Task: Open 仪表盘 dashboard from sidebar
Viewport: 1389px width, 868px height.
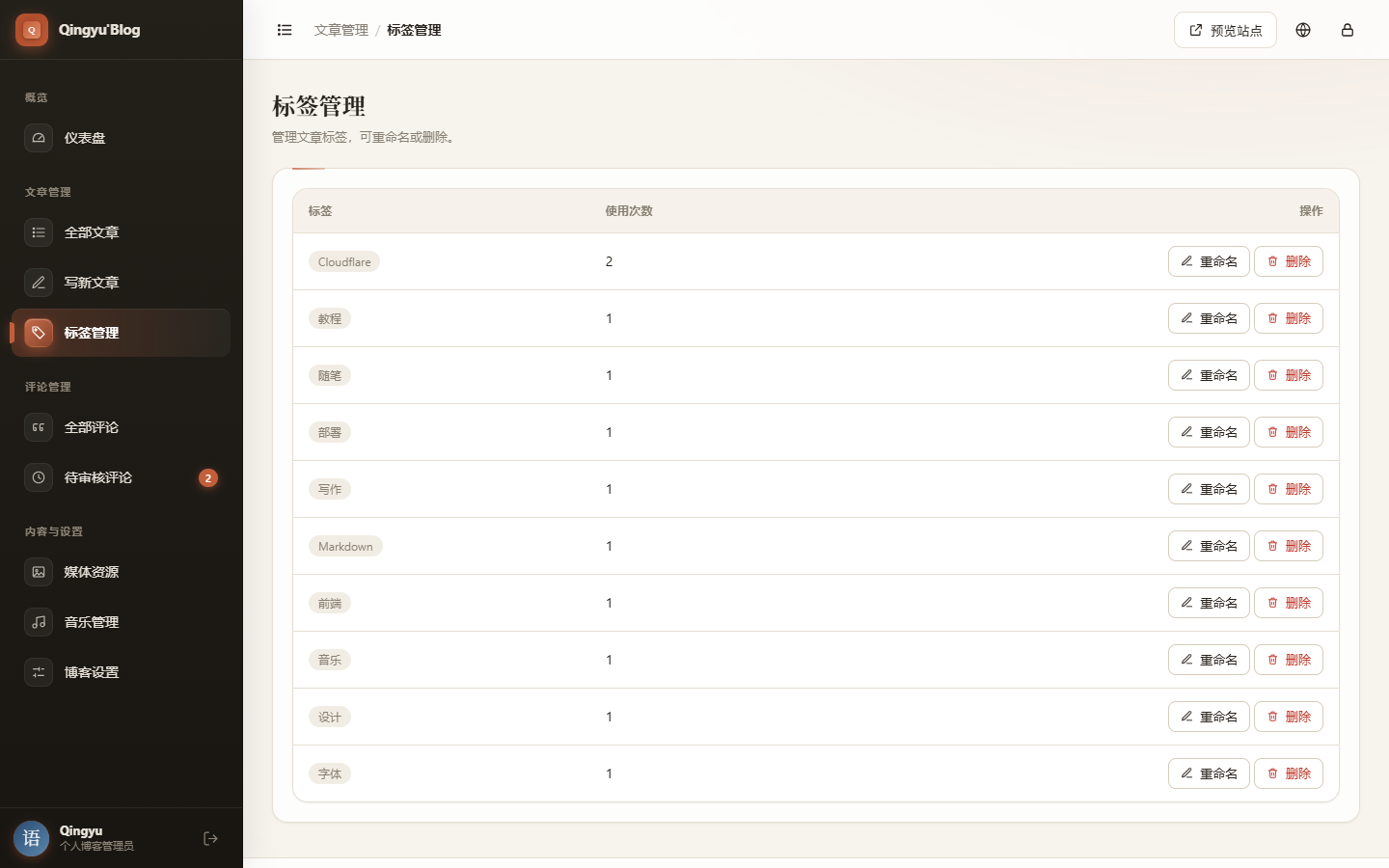Action: (121, 138)
